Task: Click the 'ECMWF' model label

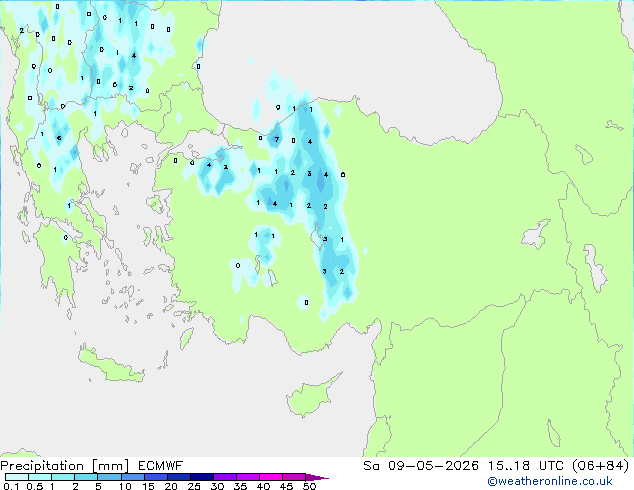Action: pyautogui.click(x=161, y=466)
